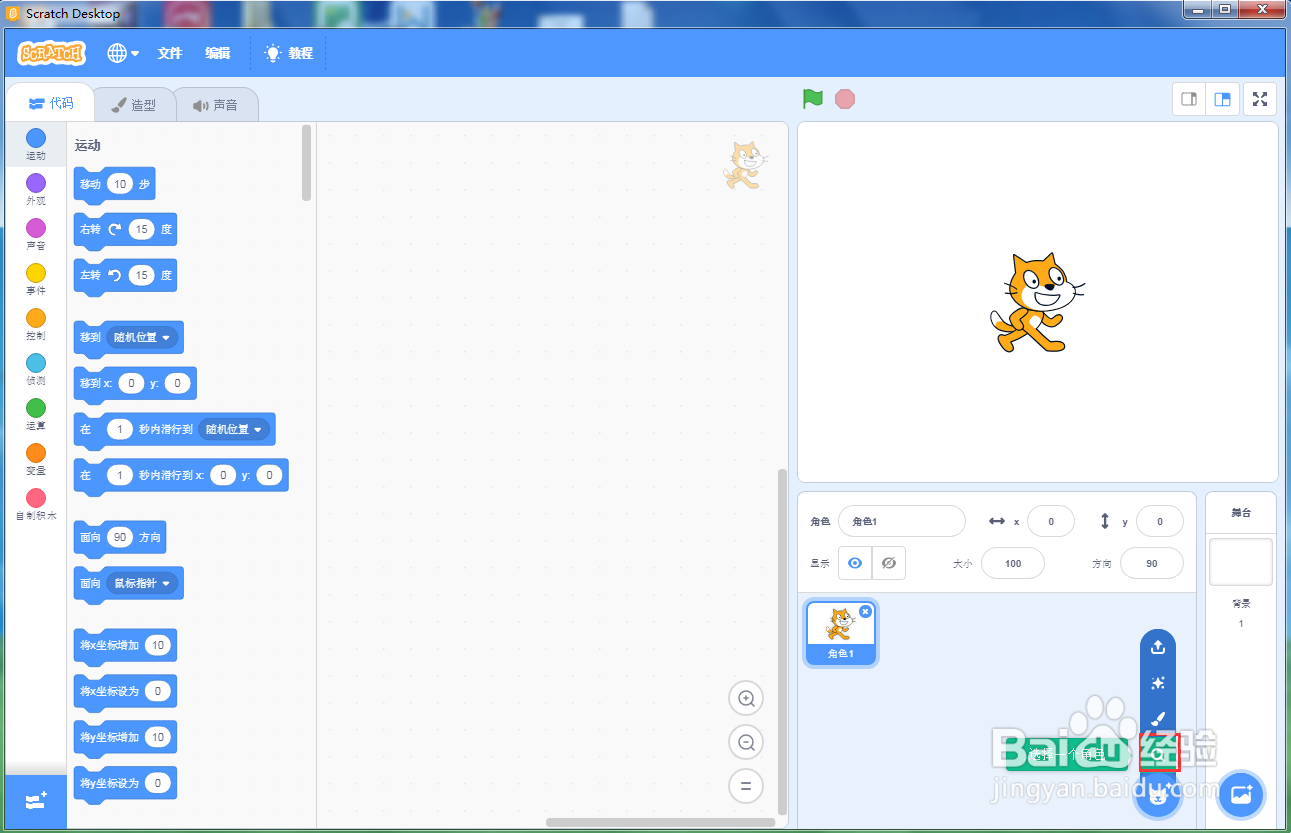Open the 文件 menu
The height and width of the screenshot is (833, 1291).
170,53
